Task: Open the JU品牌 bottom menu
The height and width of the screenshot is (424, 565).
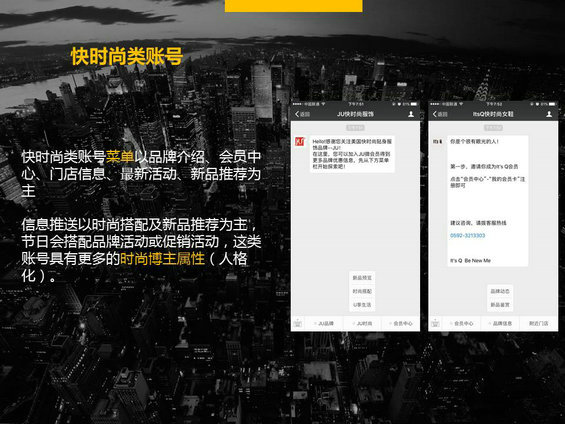Action: click(x=324, y=323)
